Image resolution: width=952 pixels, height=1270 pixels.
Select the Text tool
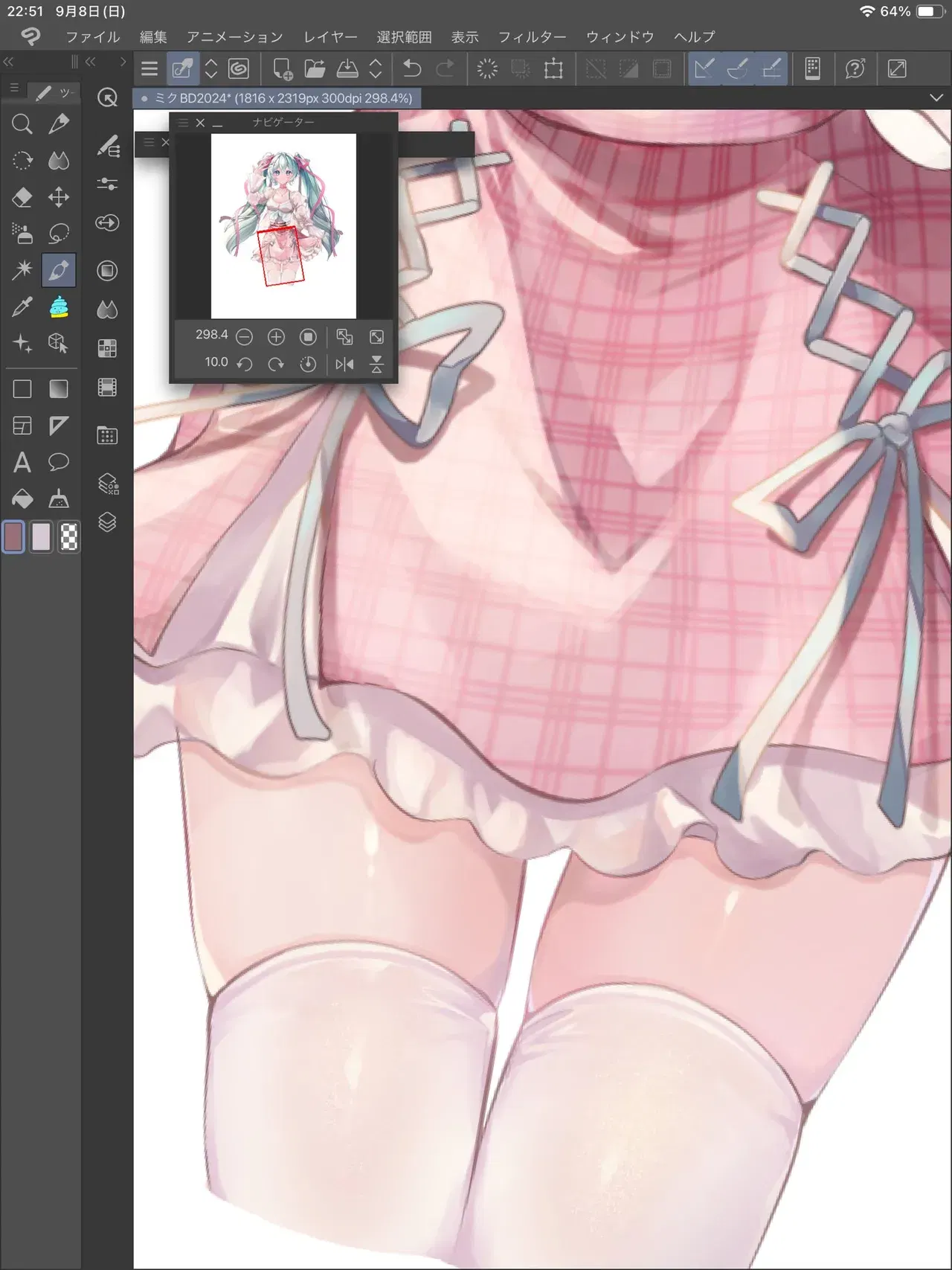click(x=22, y=462)
